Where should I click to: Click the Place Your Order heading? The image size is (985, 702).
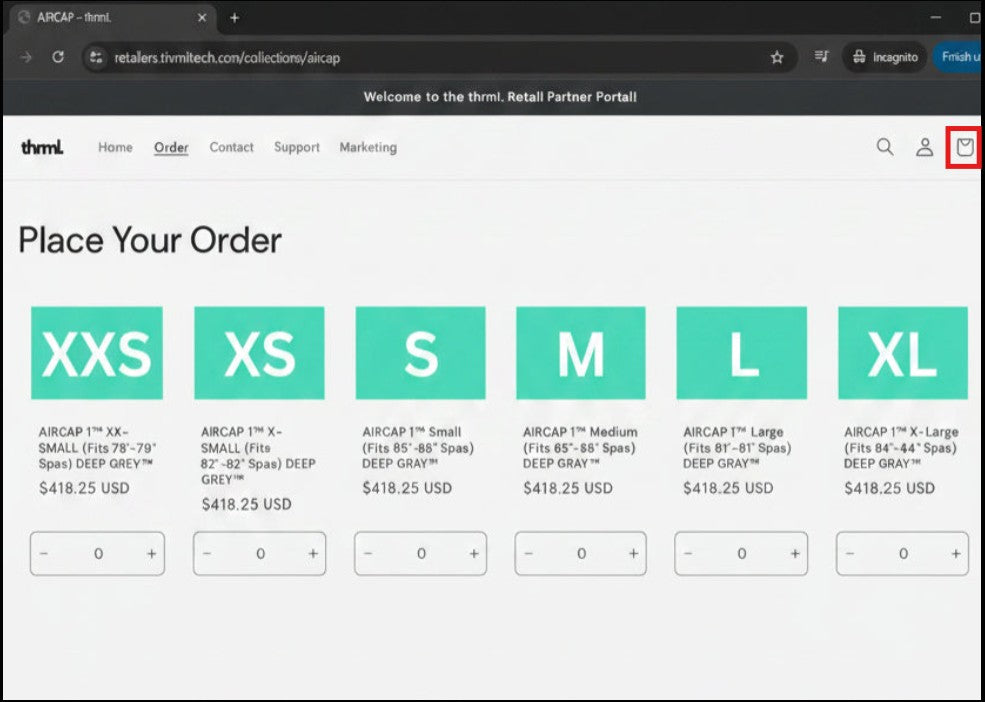(x=150, y=240)
